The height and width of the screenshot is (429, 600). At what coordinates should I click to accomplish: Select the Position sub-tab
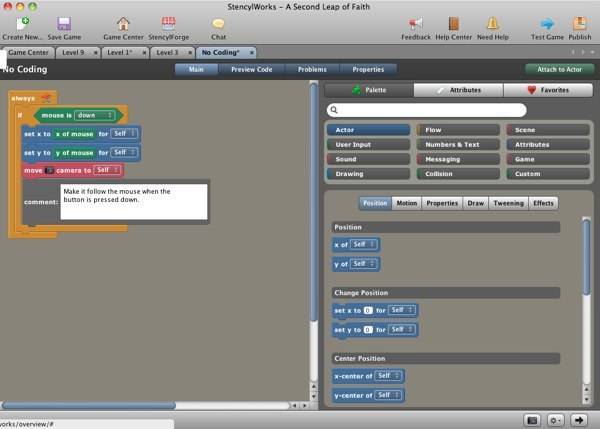(375, 203)
